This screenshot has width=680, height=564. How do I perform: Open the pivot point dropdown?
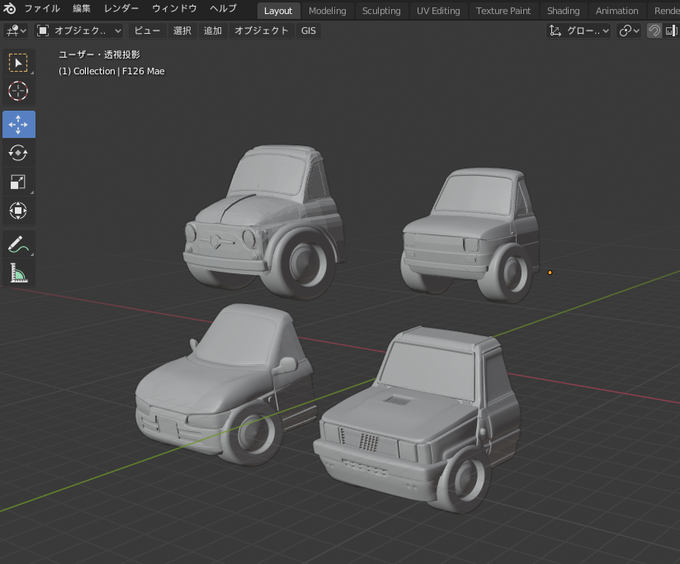629,31
